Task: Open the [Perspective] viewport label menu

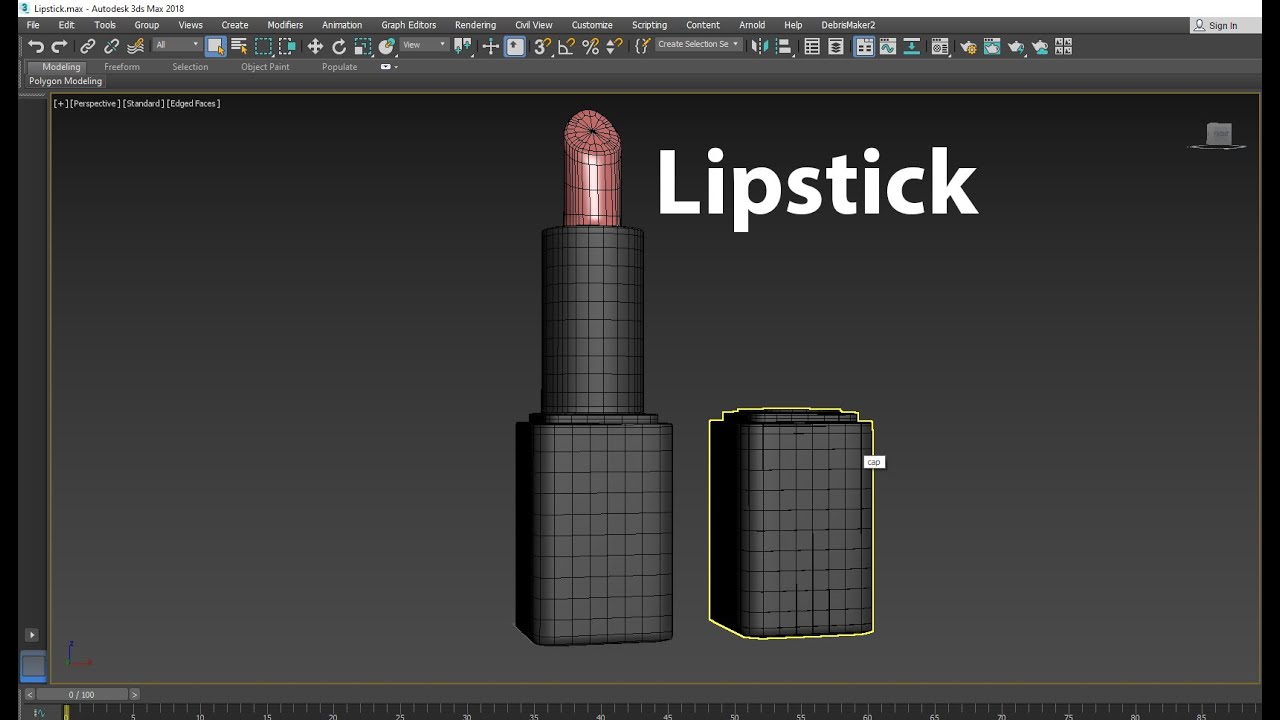Action: 95,103
